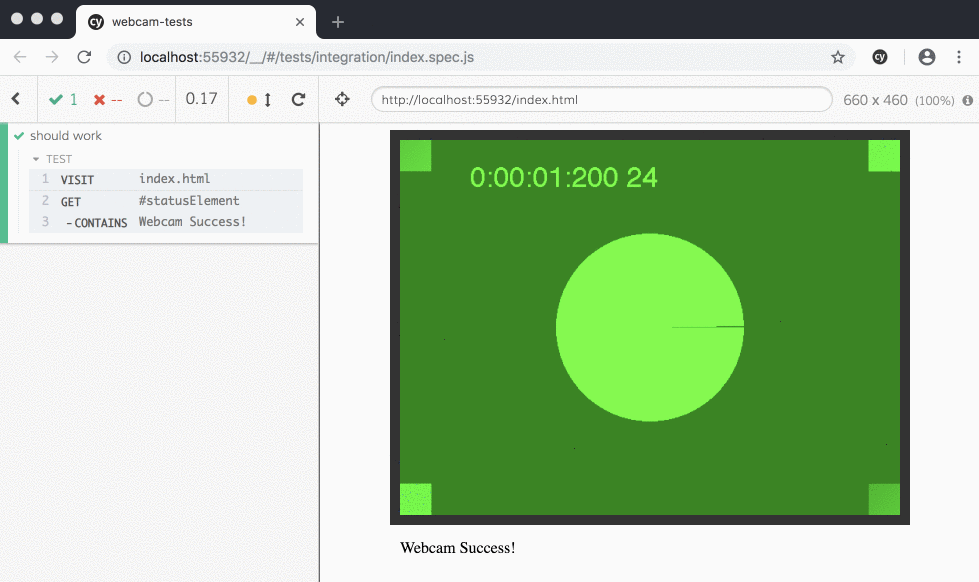This screenshot has width=979, height=582.
Task: Collapse the TEST disclosure triangle
Action: coord(38,158)
